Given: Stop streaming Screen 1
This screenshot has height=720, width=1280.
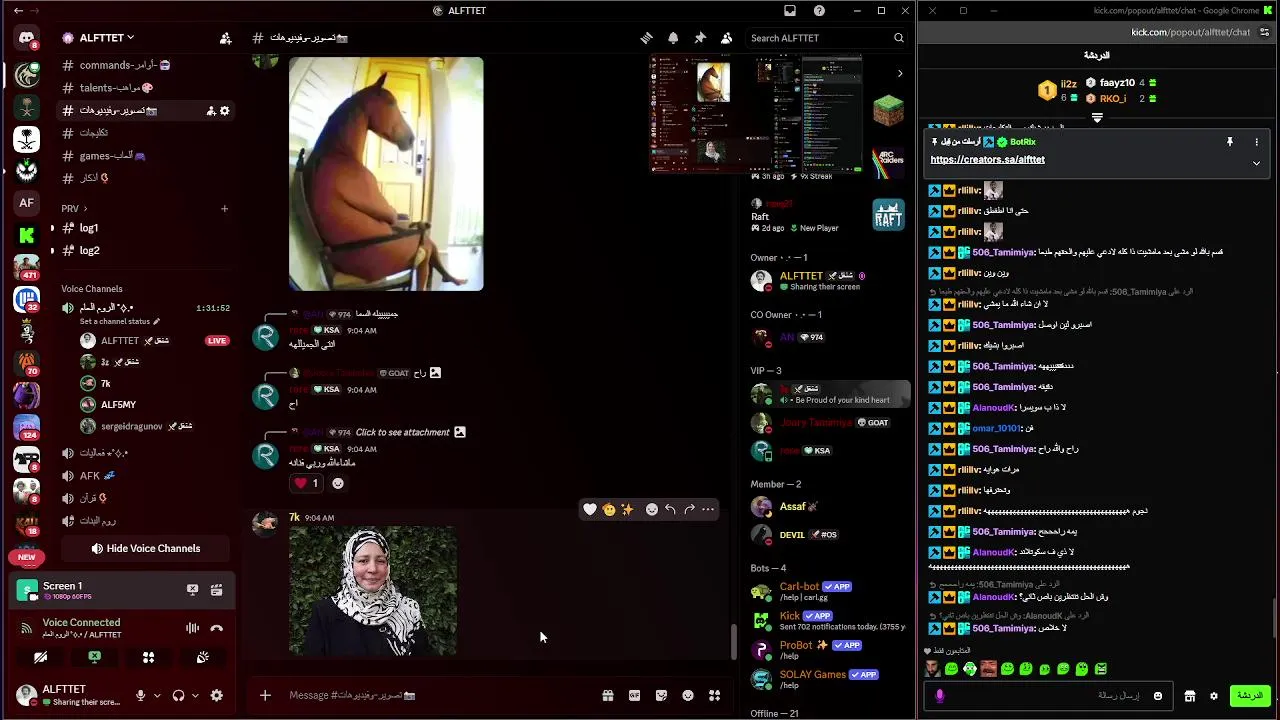Looking at the screenshot, I should tap(192, 590).
